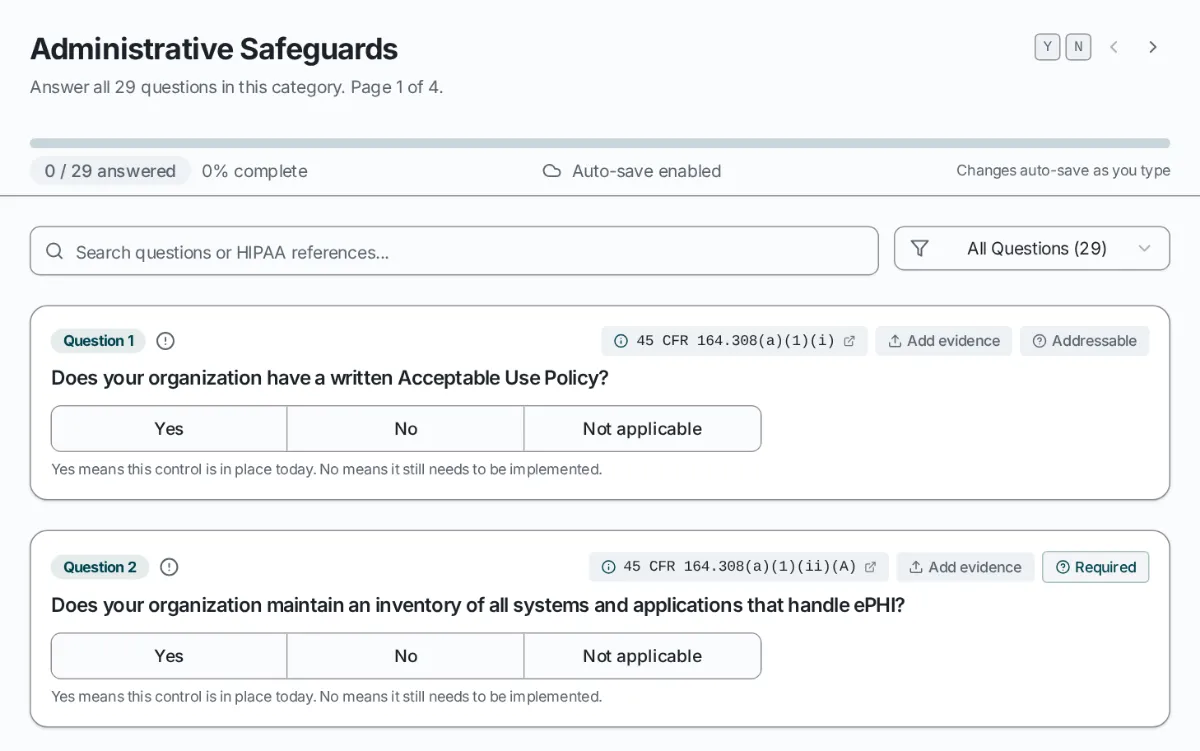This screenshot has width=1200, height=751.
Task: Click the 0% complete text
Action: pyautogui.click(x=255, y=171)
